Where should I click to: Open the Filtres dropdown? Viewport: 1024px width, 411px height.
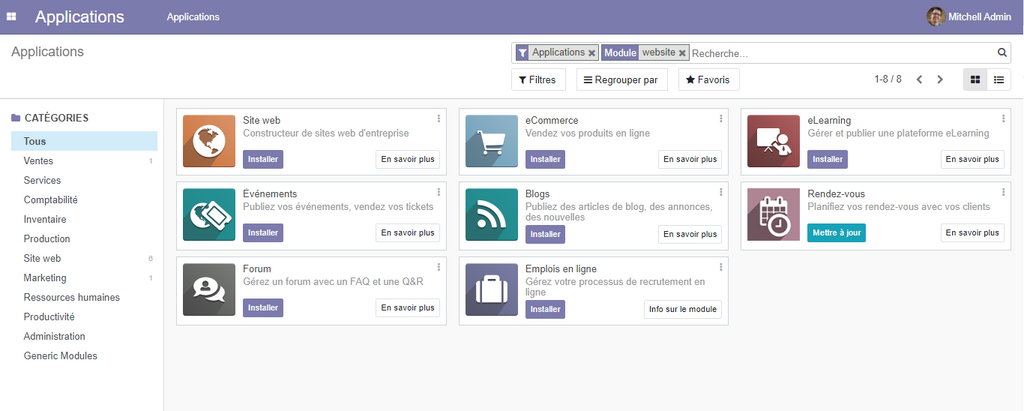pos(538,80)
